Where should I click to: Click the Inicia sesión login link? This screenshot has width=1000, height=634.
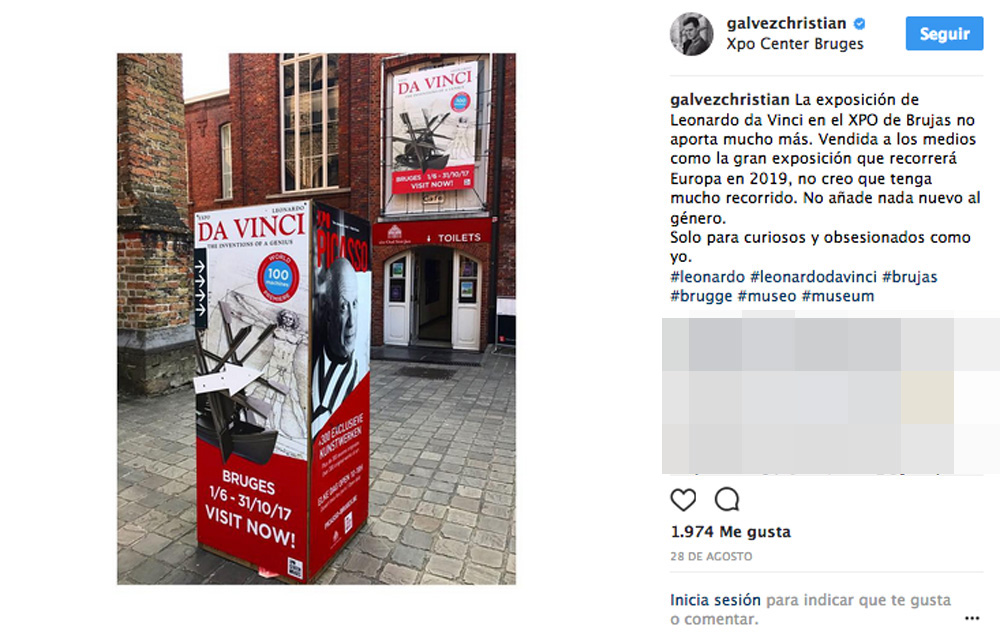click(x=715, y=600)
